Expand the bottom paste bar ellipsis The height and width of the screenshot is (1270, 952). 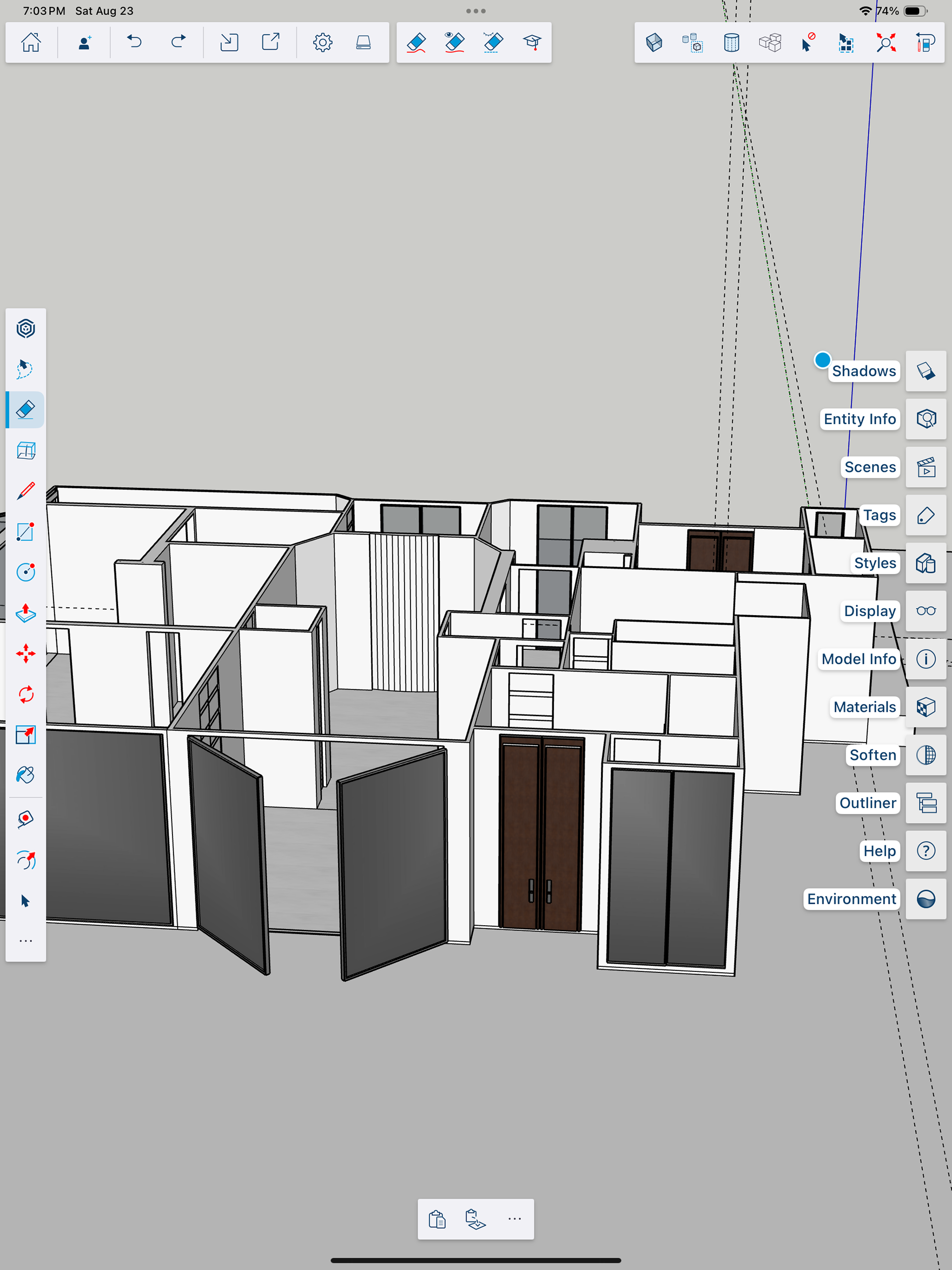click(x=514, y=1218)
